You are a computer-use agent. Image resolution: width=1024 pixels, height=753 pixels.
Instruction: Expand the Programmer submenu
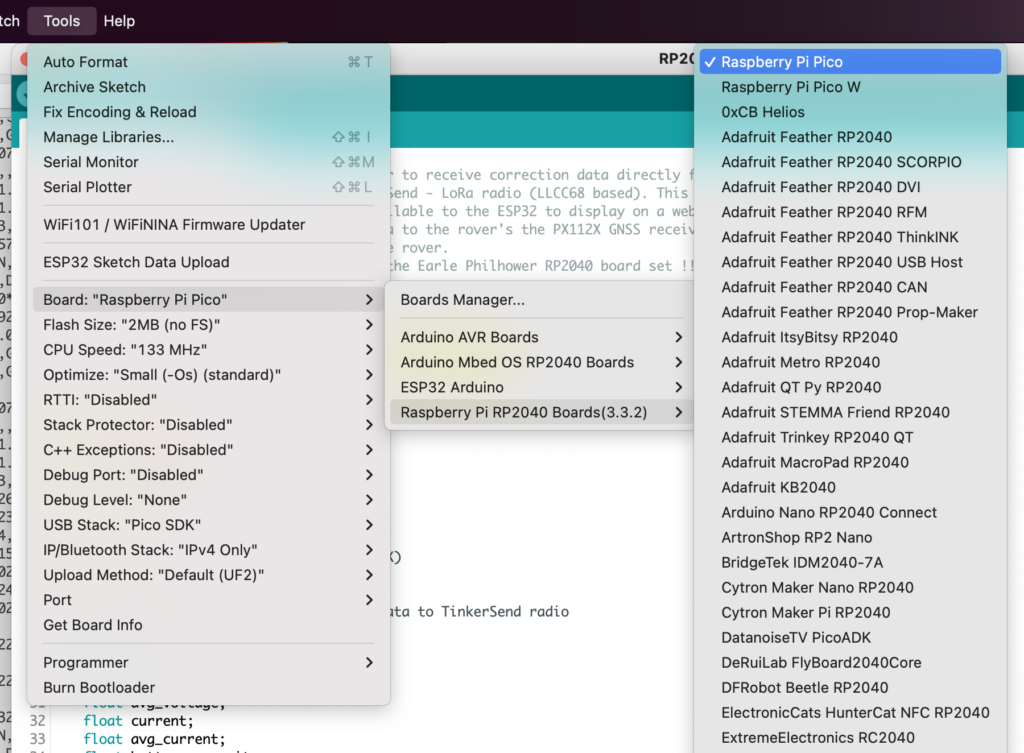[208, 662]
